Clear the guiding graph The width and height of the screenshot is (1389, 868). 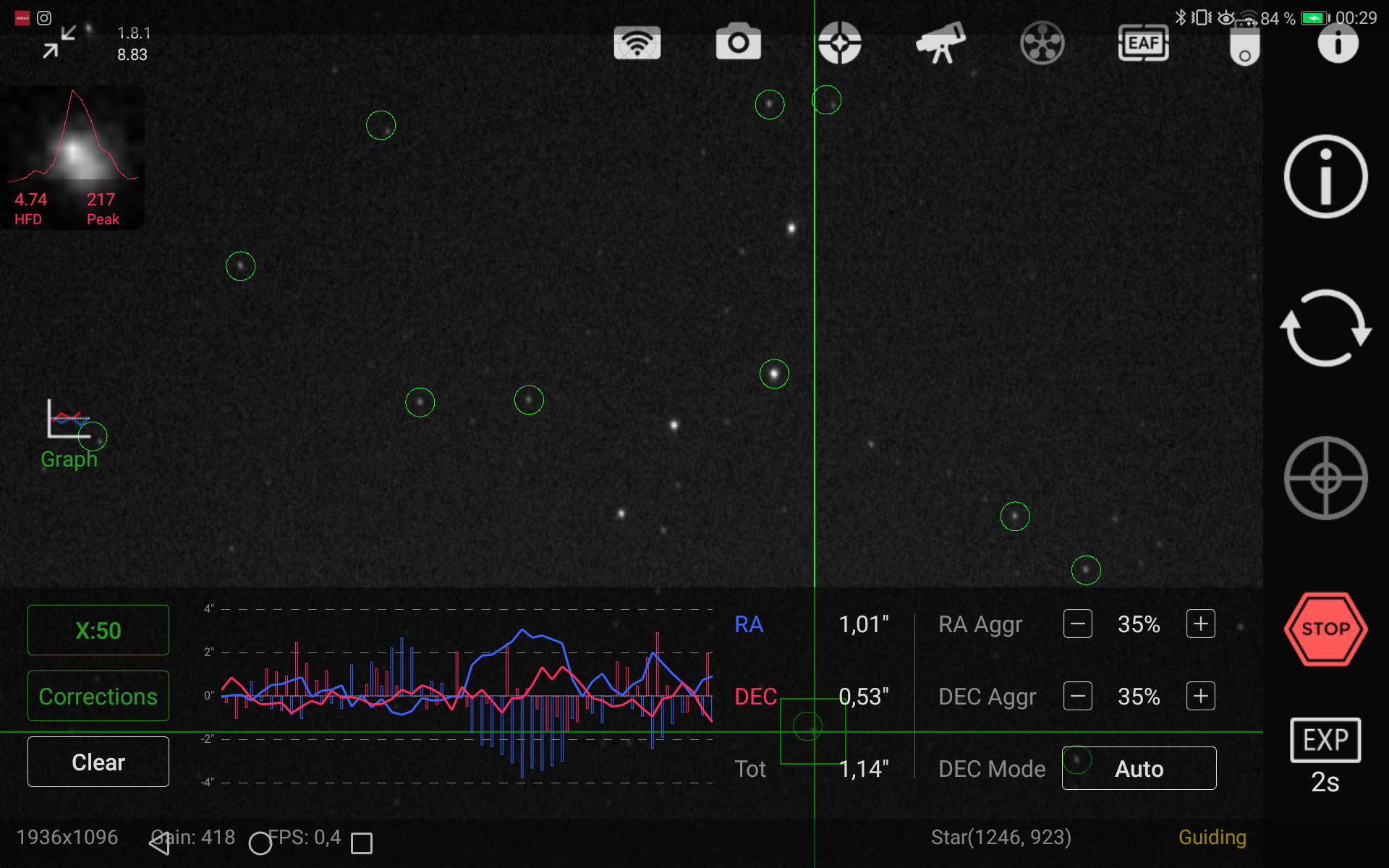point(98,762)
